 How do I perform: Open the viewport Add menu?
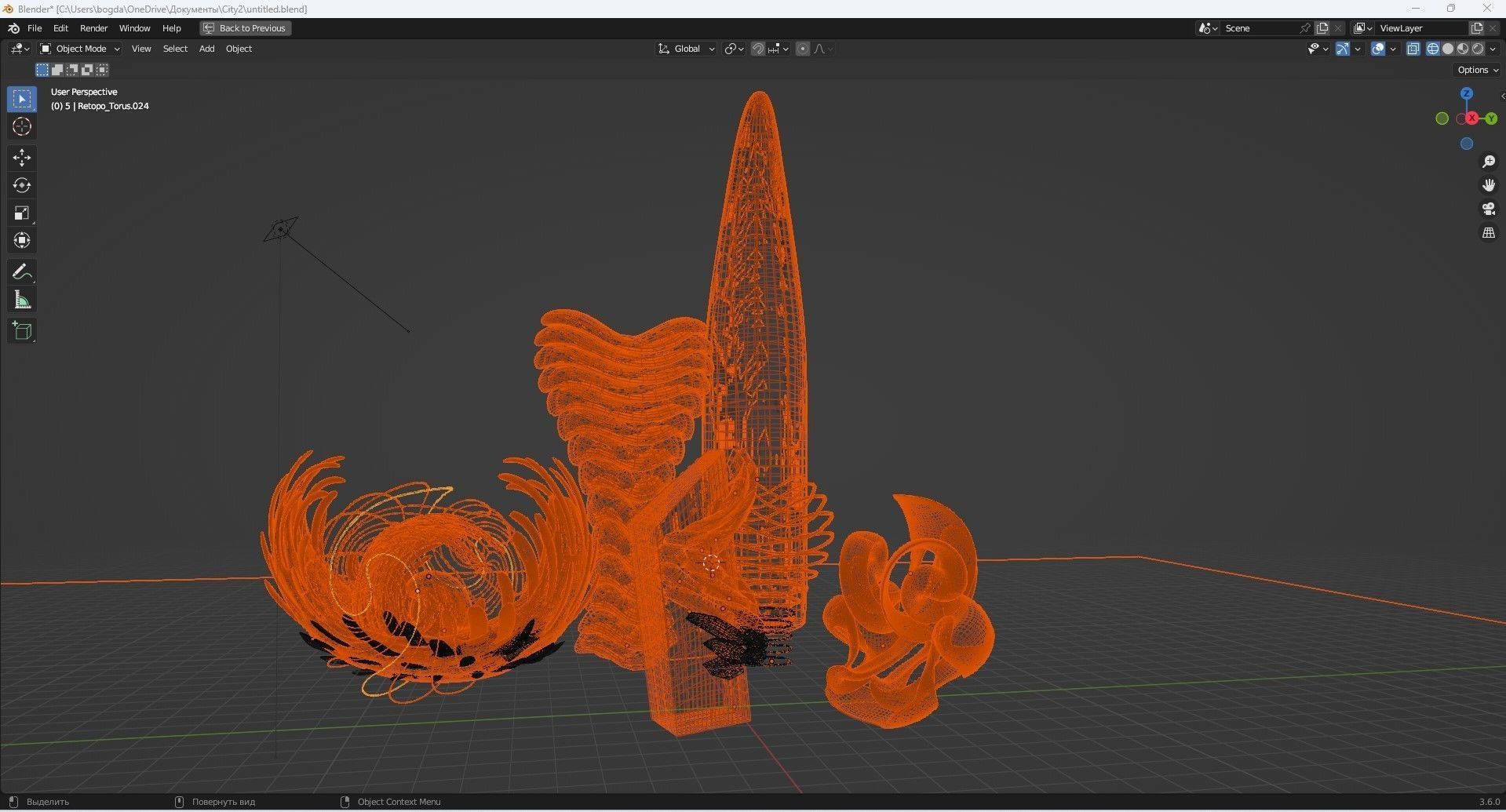206,49
